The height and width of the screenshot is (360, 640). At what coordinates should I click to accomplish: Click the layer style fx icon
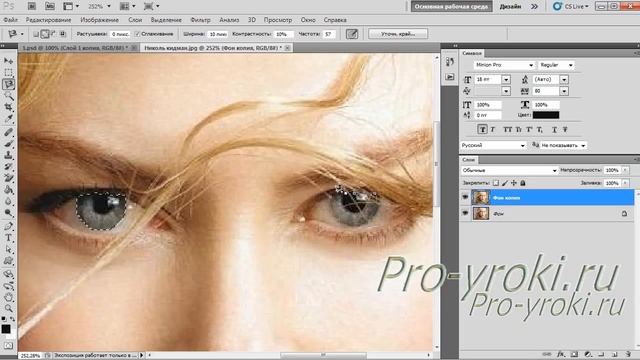[x=561, y=354]
